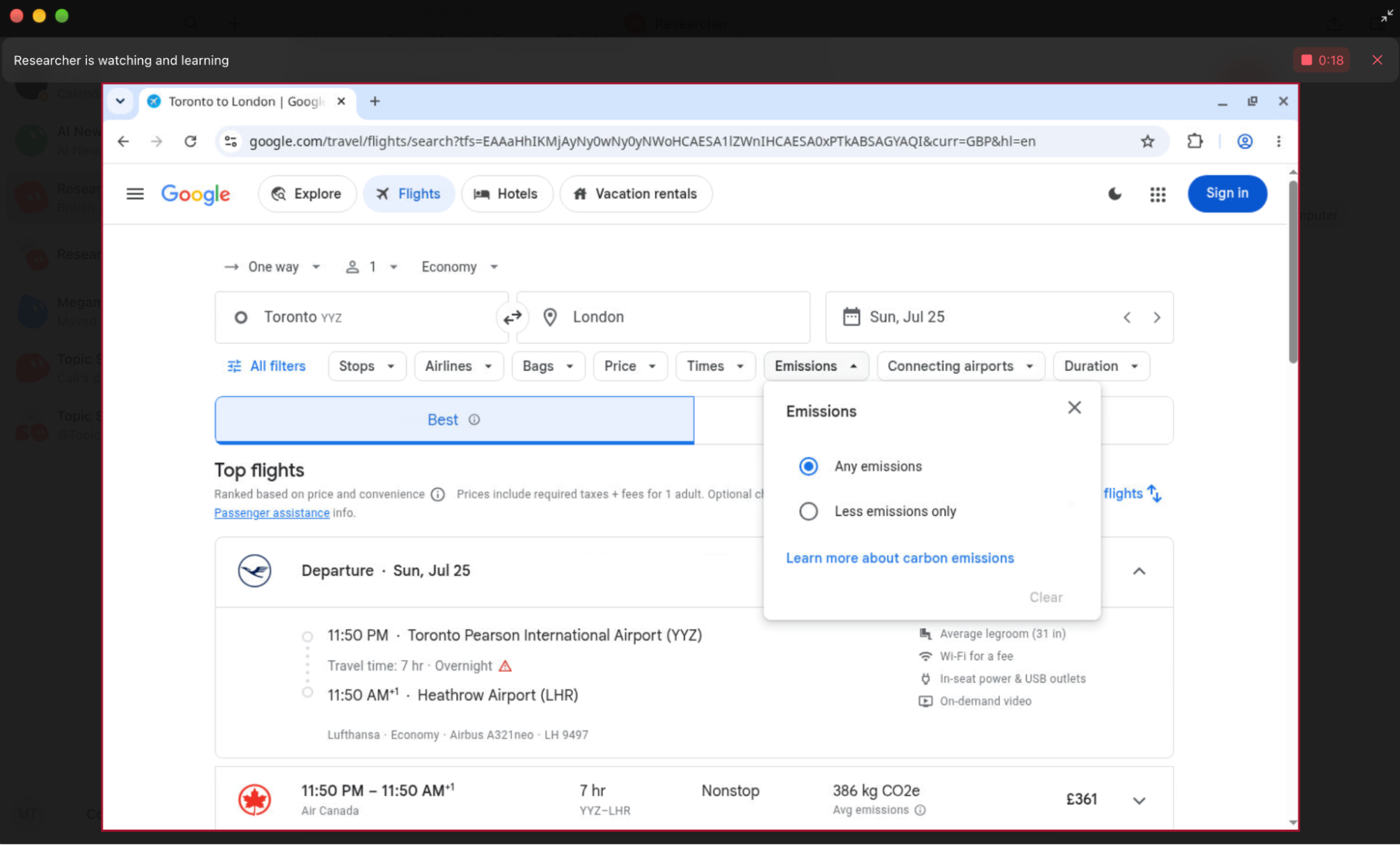Click Clear in Emissions popup

[1046, 597]
